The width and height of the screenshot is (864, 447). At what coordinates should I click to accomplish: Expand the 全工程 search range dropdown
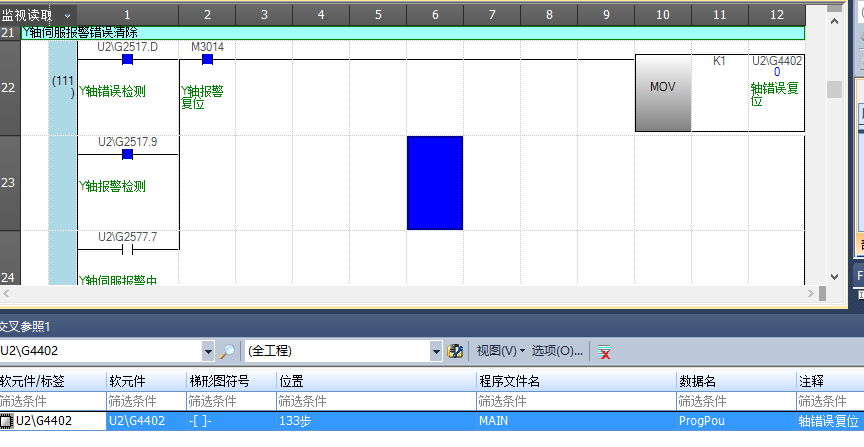pyautogui.click(x=435, y=351)
